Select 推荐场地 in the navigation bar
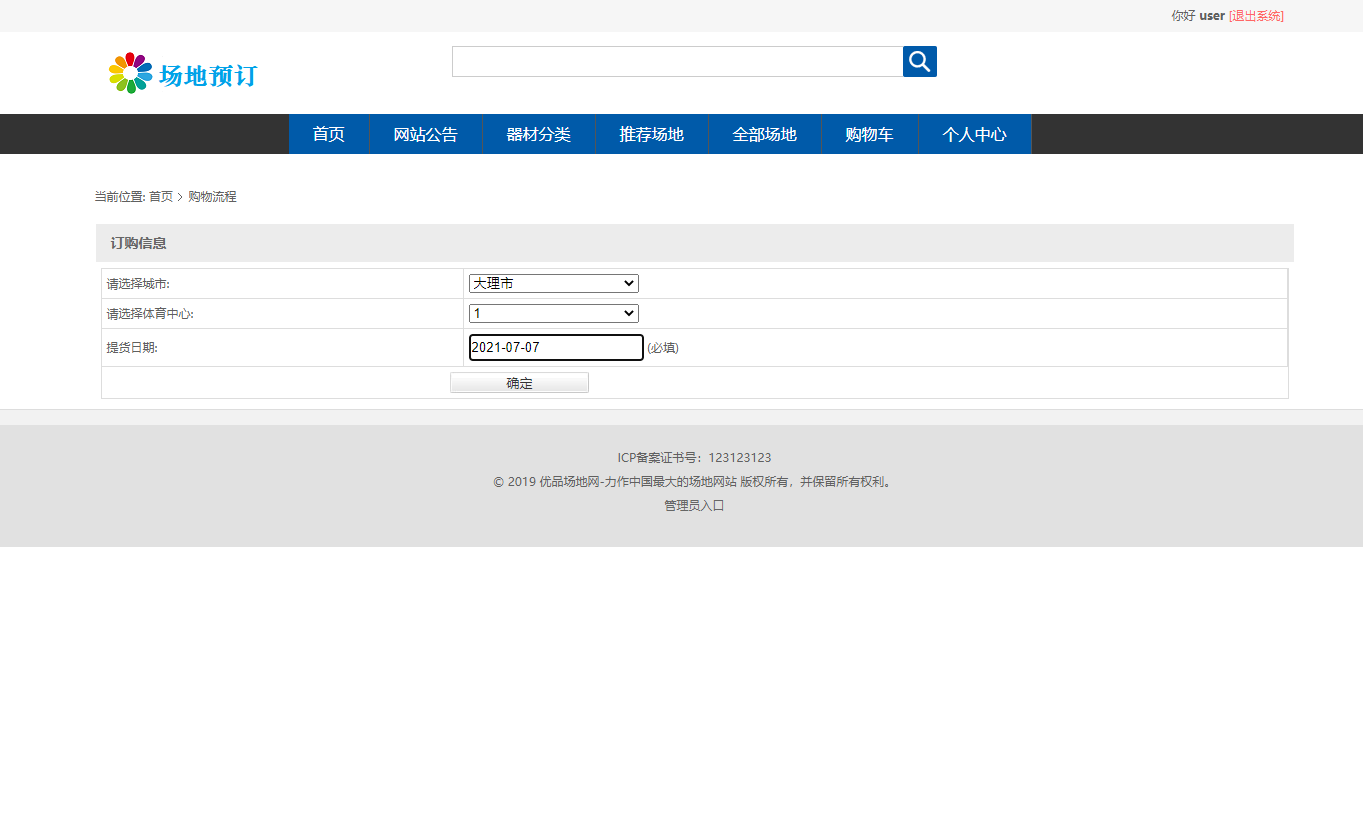 pos(651,133)
